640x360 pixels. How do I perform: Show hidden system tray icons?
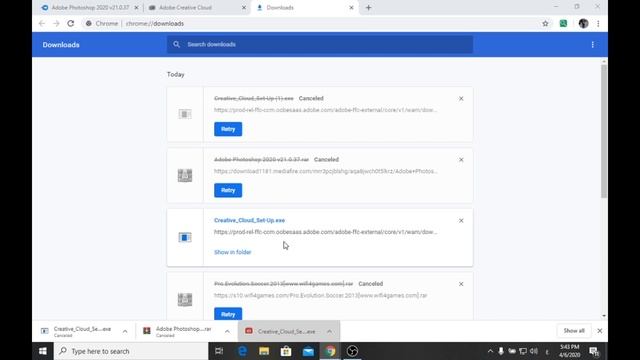tap(490, 351)
